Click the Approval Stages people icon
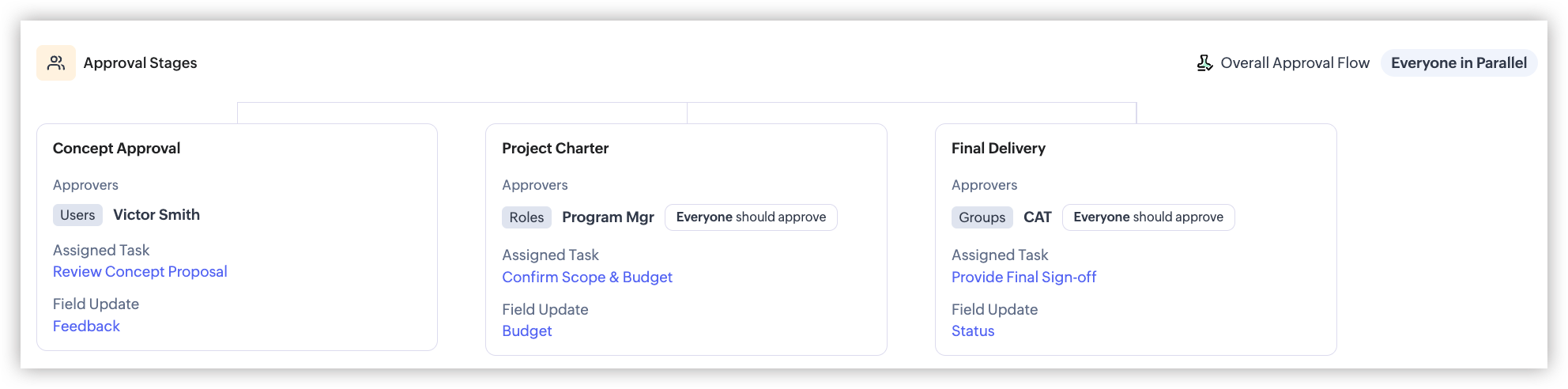 [56, 62]
